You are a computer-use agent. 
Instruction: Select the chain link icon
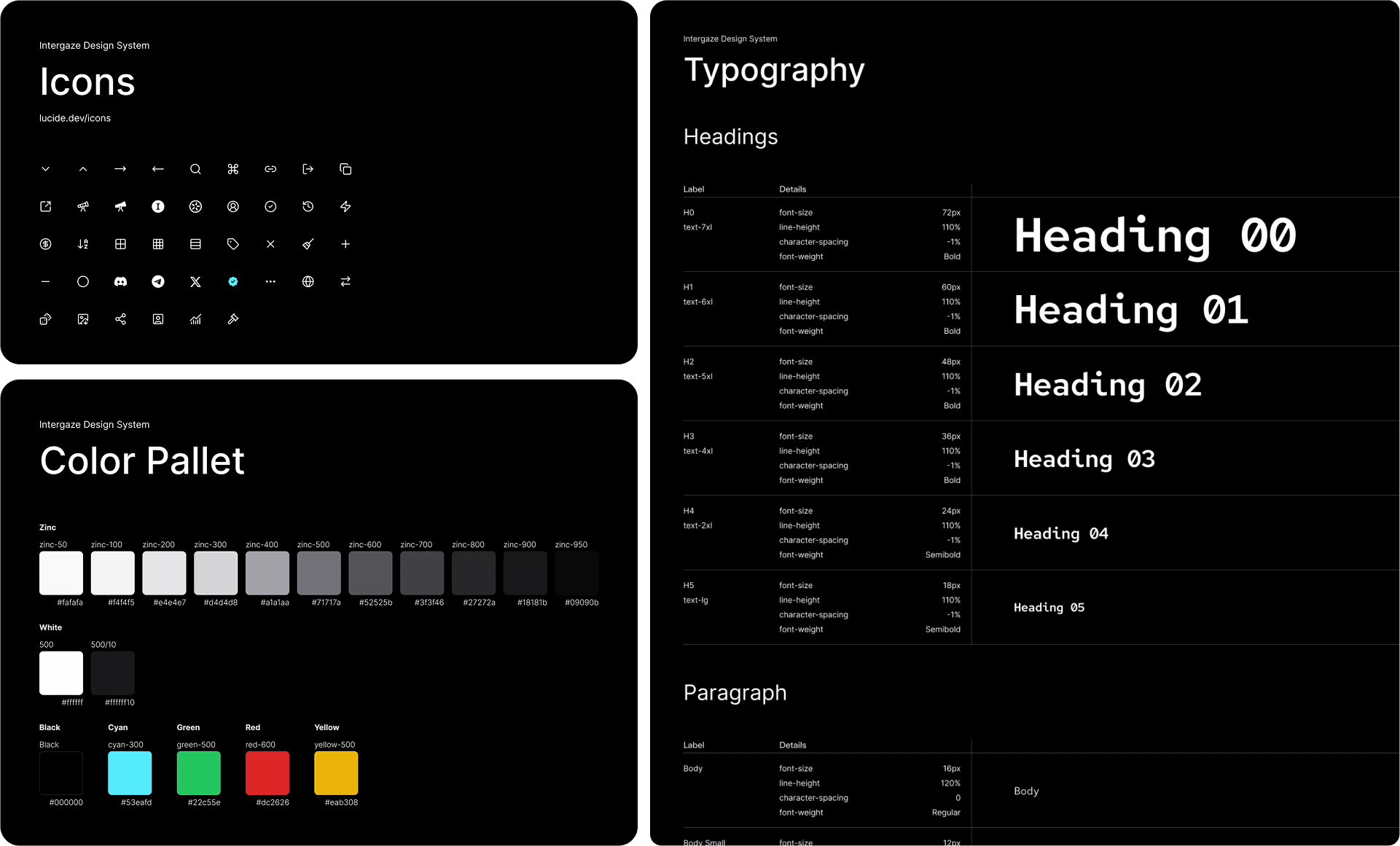270,169
